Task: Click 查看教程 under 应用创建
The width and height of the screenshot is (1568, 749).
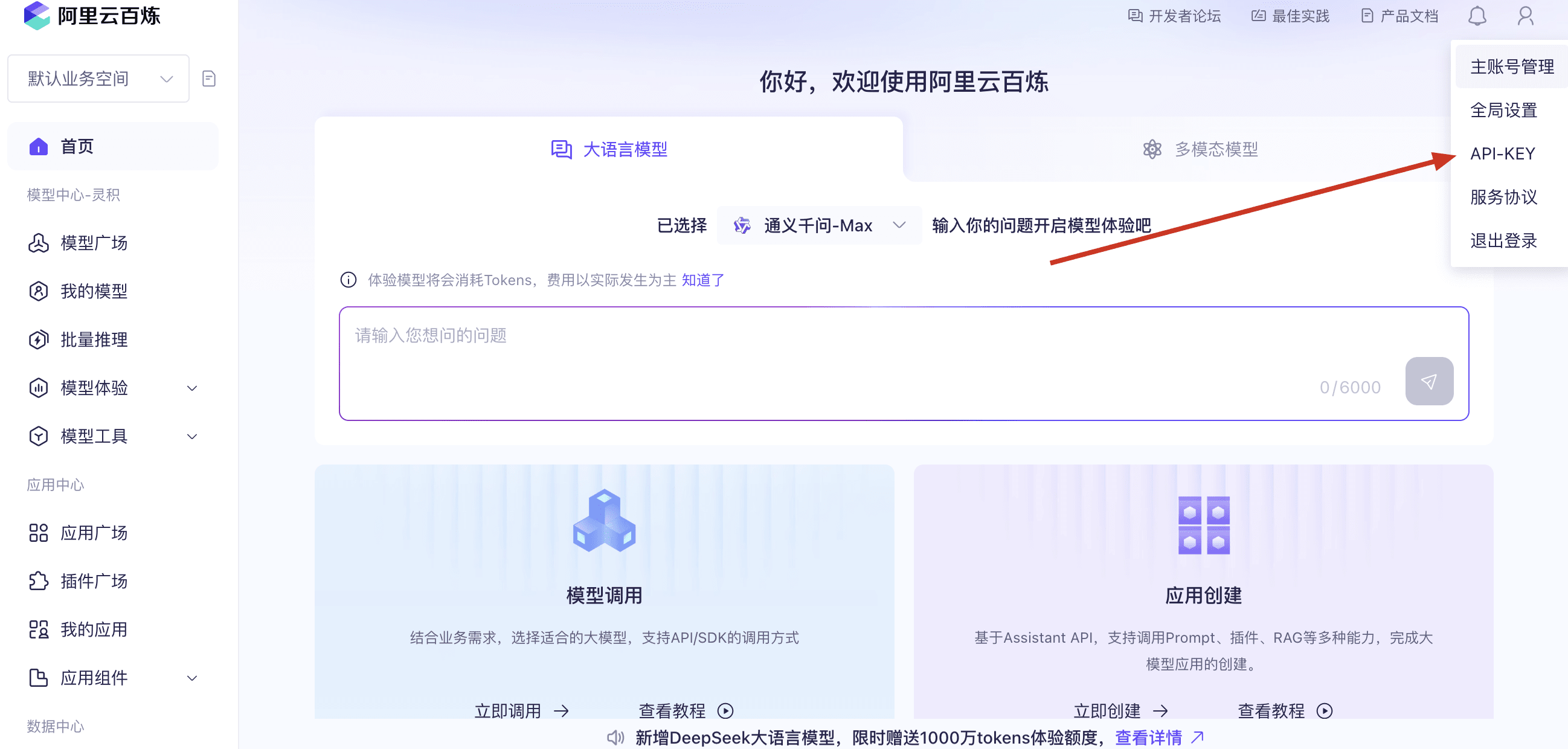Action: [1285, 710]
